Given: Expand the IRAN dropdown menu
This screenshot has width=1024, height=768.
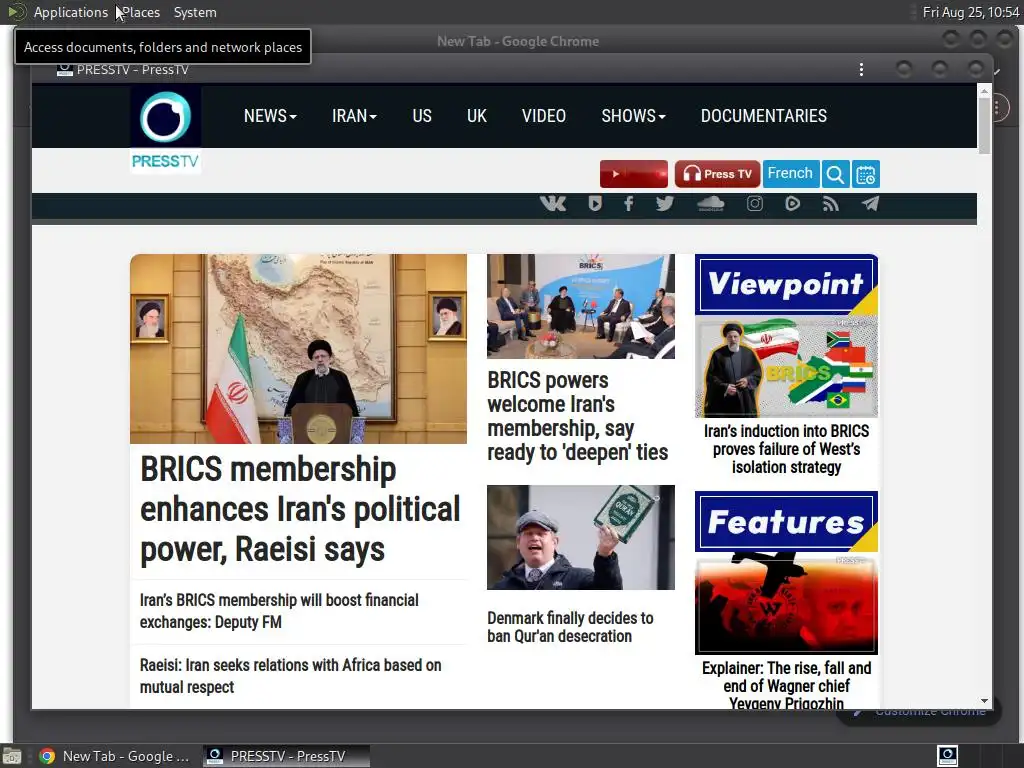Looking at the screenshot, I should point(354,116).
